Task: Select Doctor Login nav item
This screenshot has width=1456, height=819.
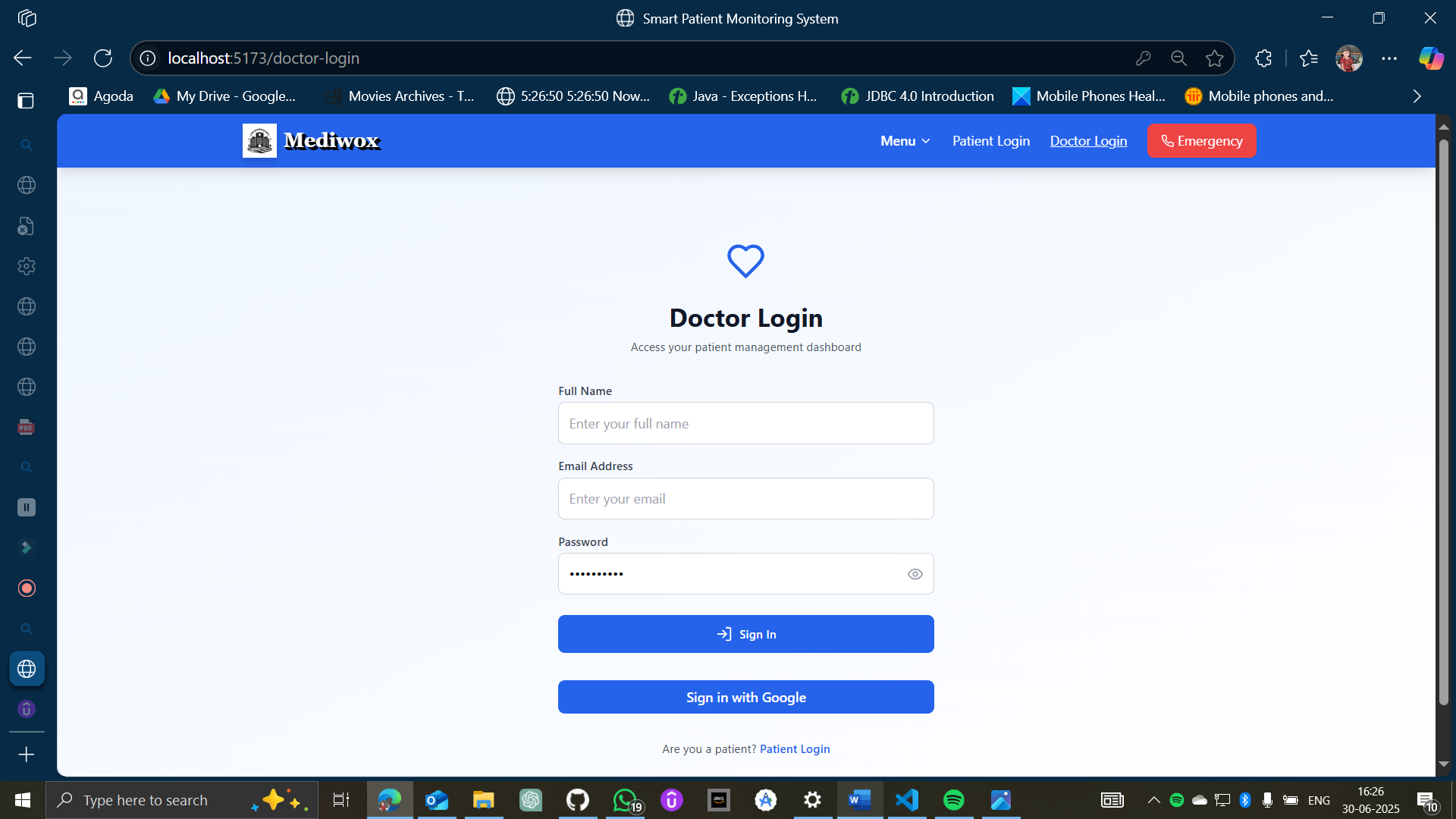Action: click(1088, 141)
